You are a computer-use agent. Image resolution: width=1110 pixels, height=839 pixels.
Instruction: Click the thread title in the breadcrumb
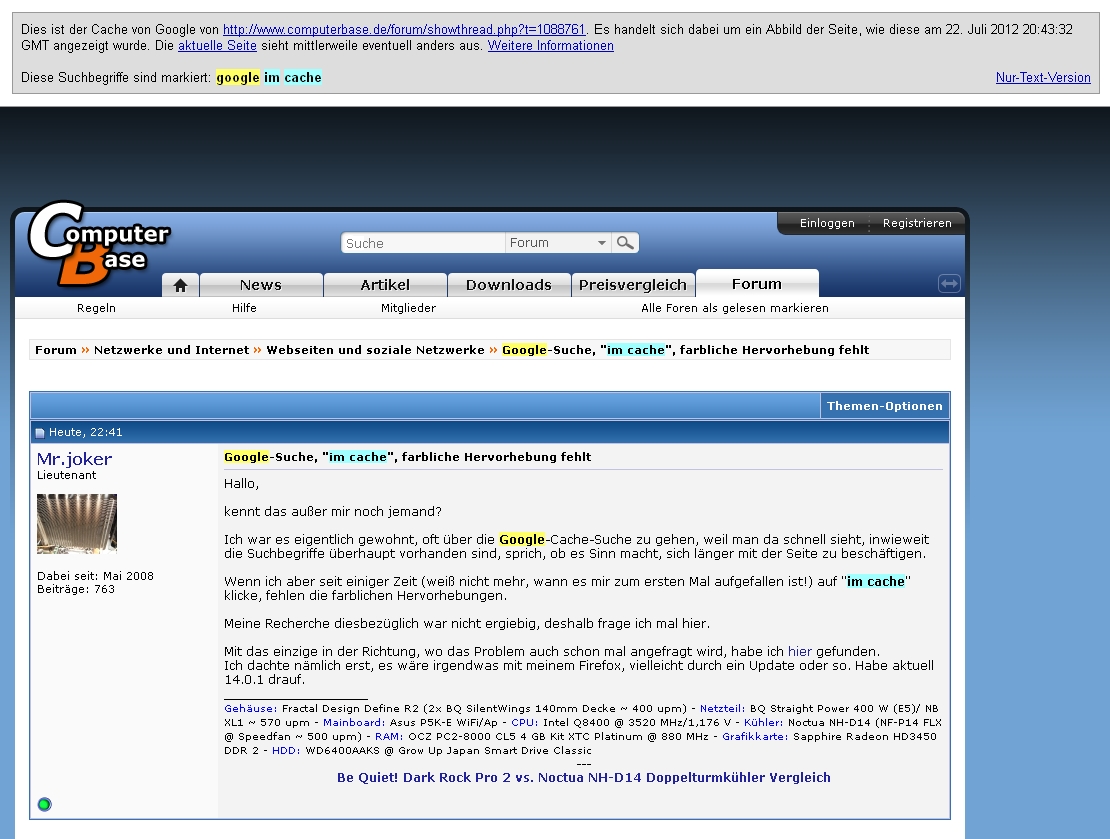tap(685, 350)
